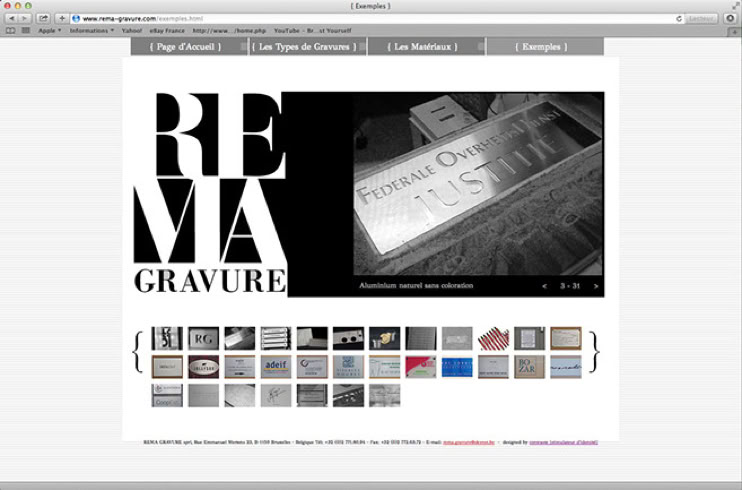Go to Page d'Accueil tab

pyautogui.click(x=186, y=46)
